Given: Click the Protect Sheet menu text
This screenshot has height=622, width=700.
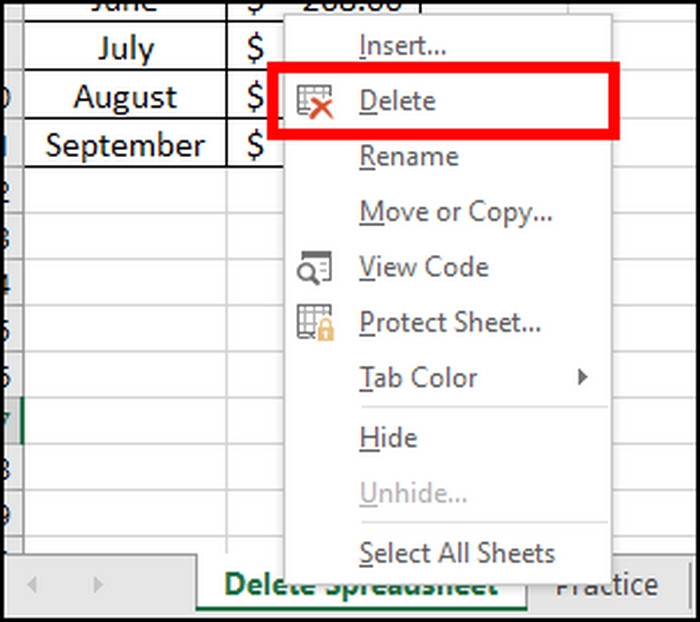Looking at the screenshot, I should [x=450, y=322].
